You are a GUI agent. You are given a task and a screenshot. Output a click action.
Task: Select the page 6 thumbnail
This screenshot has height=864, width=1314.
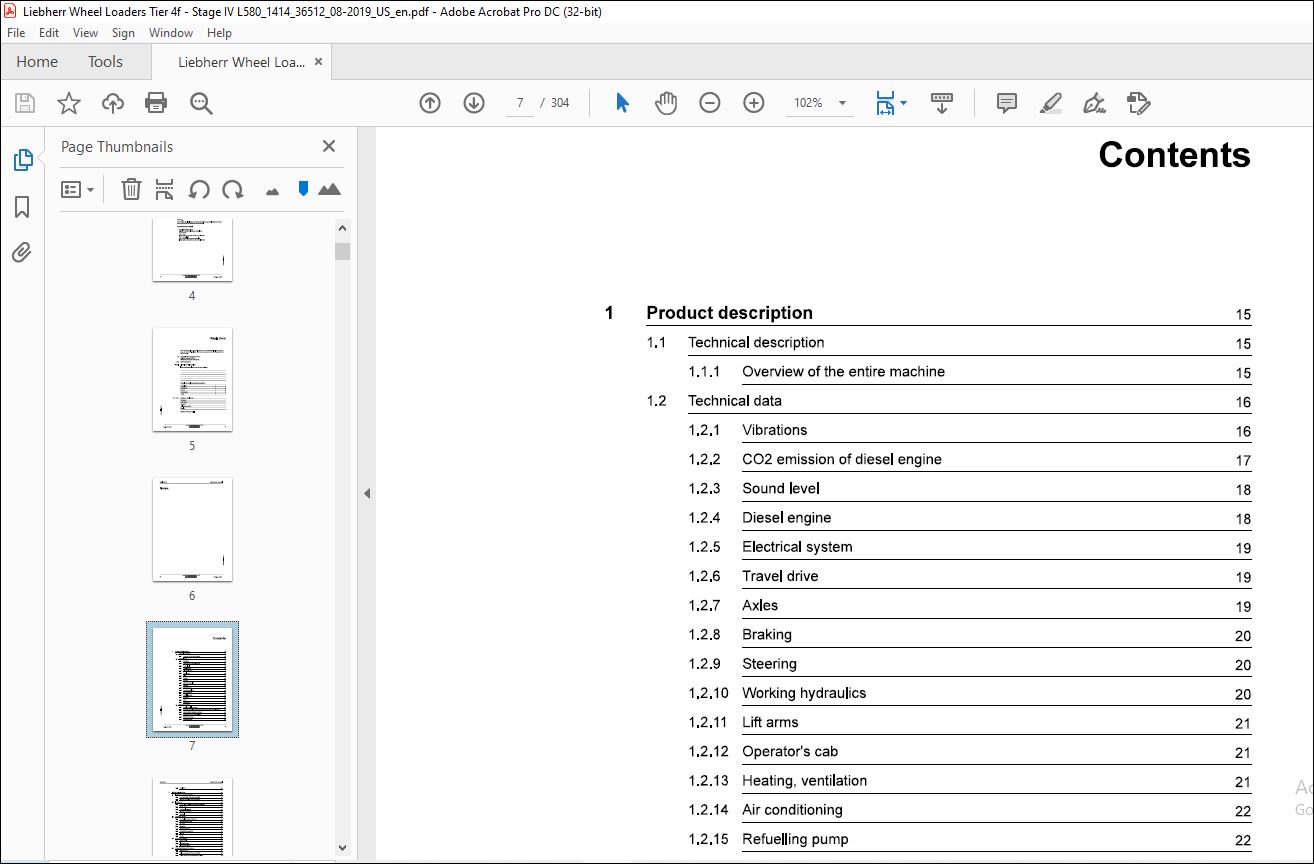(192, 529)
